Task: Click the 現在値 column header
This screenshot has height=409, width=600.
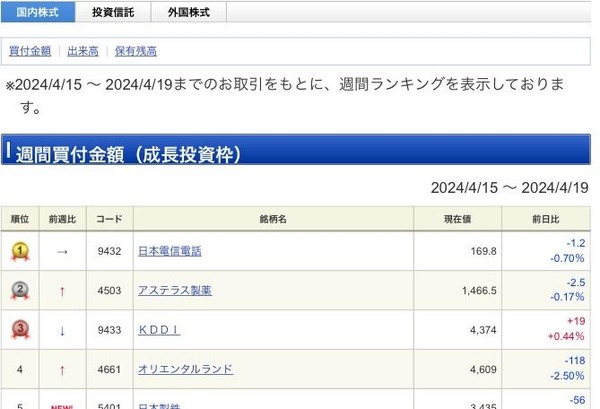Action: pos(457,219)
